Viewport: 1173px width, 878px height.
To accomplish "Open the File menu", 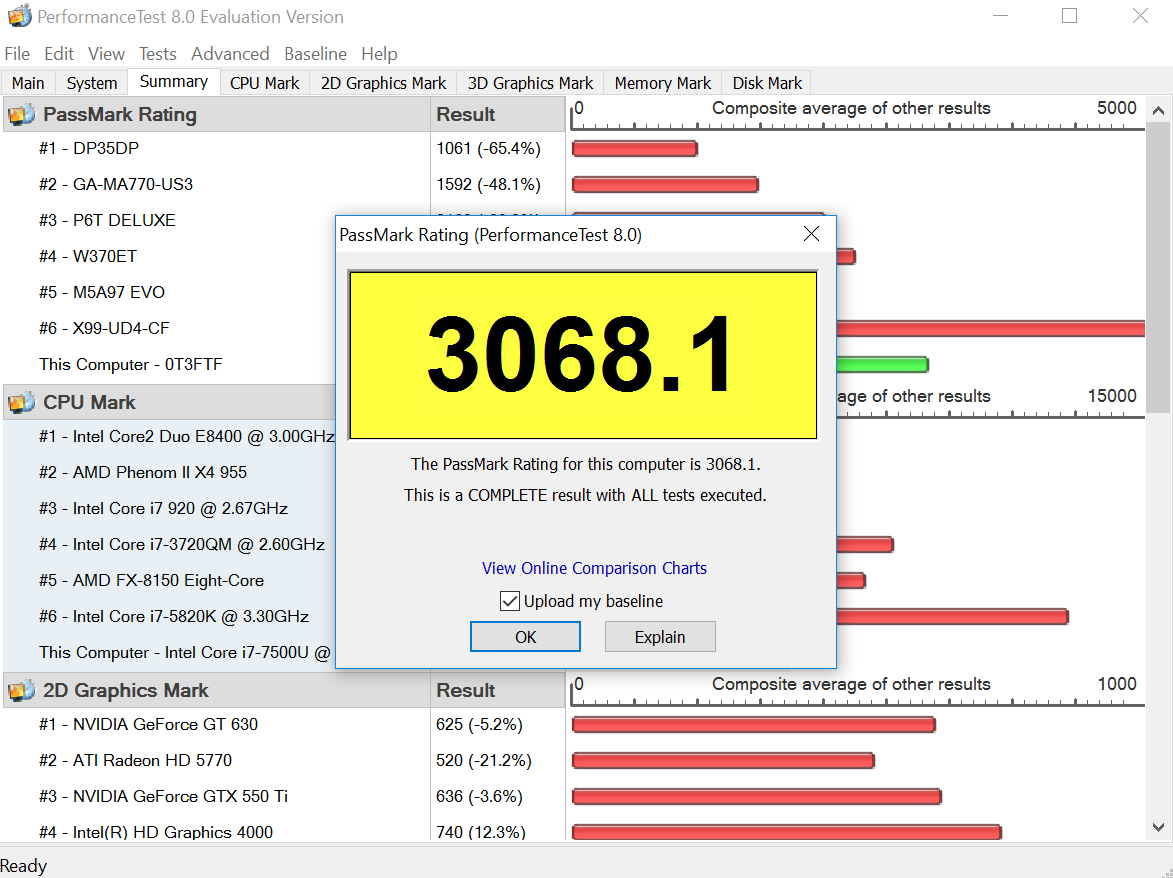I will click(17, 54).
